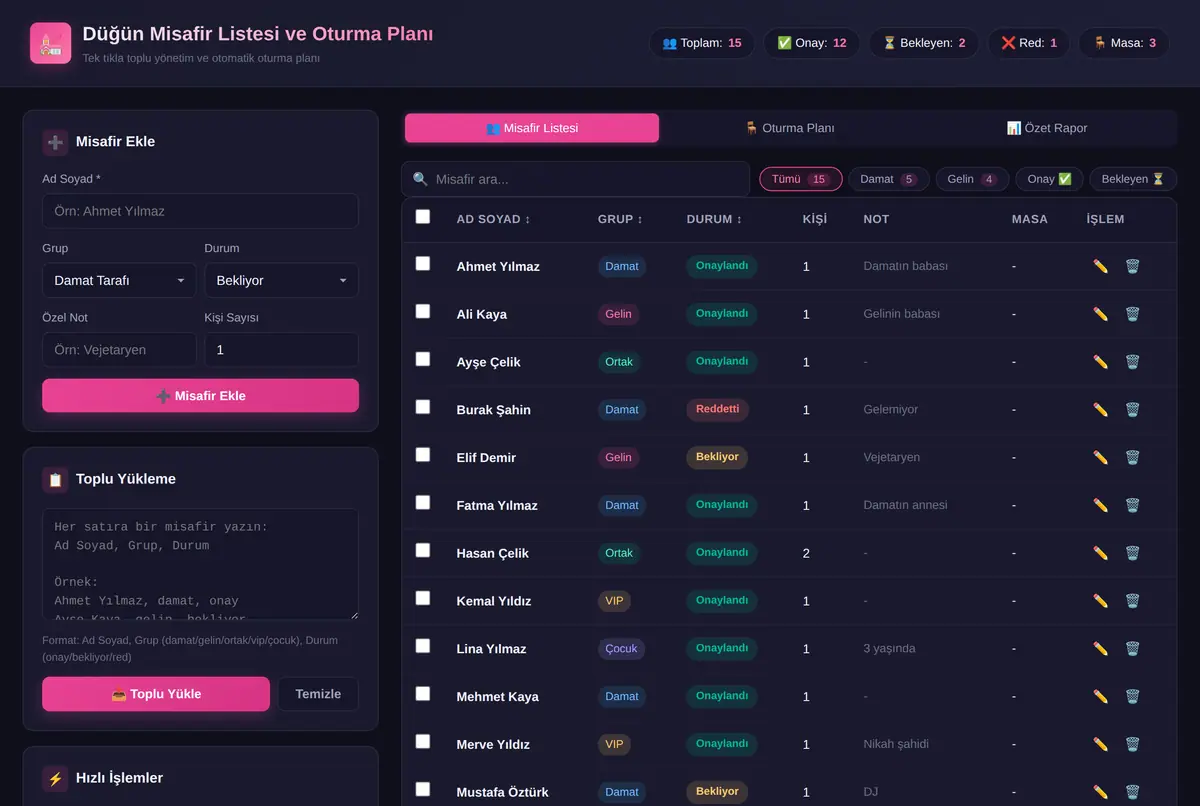Focus the Misafir ara search field

click(576, 179)
